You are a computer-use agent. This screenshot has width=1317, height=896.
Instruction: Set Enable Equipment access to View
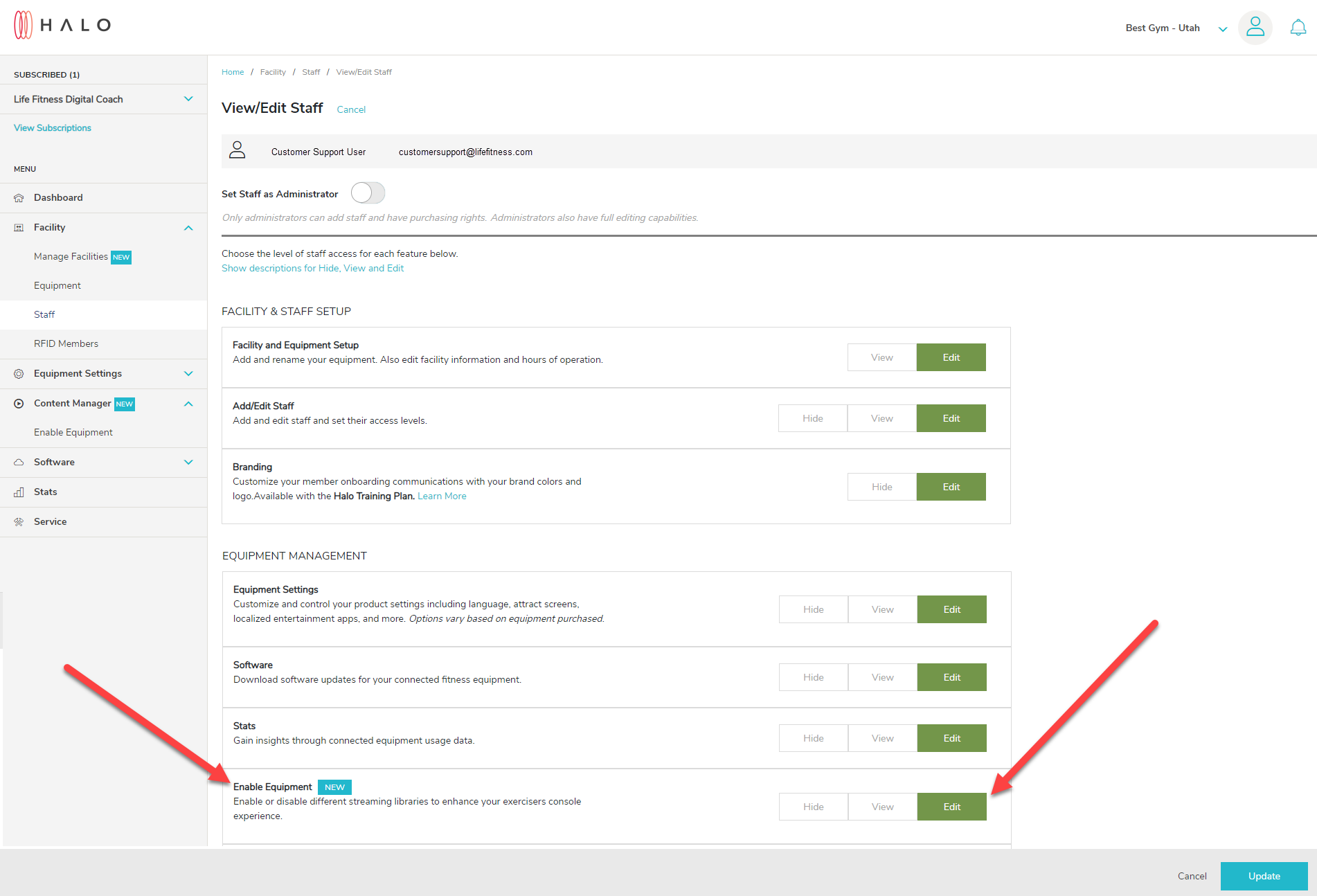click(882, 807)
